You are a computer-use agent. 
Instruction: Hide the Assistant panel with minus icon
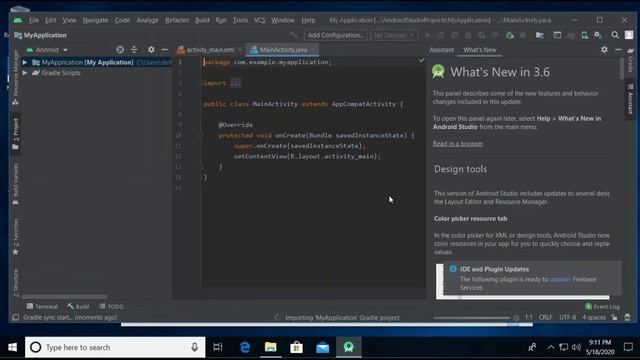tap(618, 49)
